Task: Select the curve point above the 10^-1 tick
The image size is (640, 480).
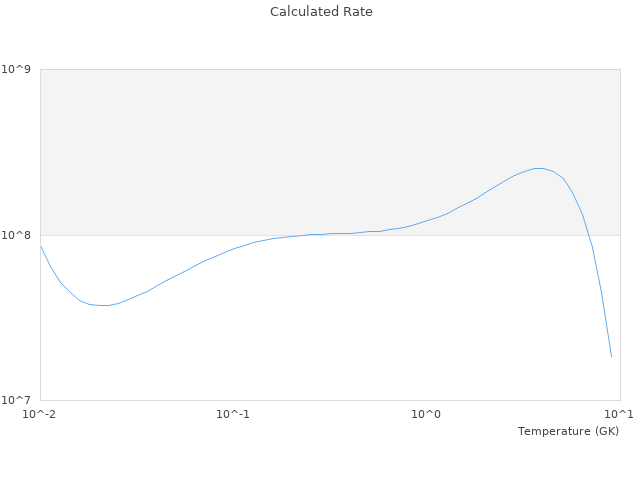Action: click(x=233, y=249)
